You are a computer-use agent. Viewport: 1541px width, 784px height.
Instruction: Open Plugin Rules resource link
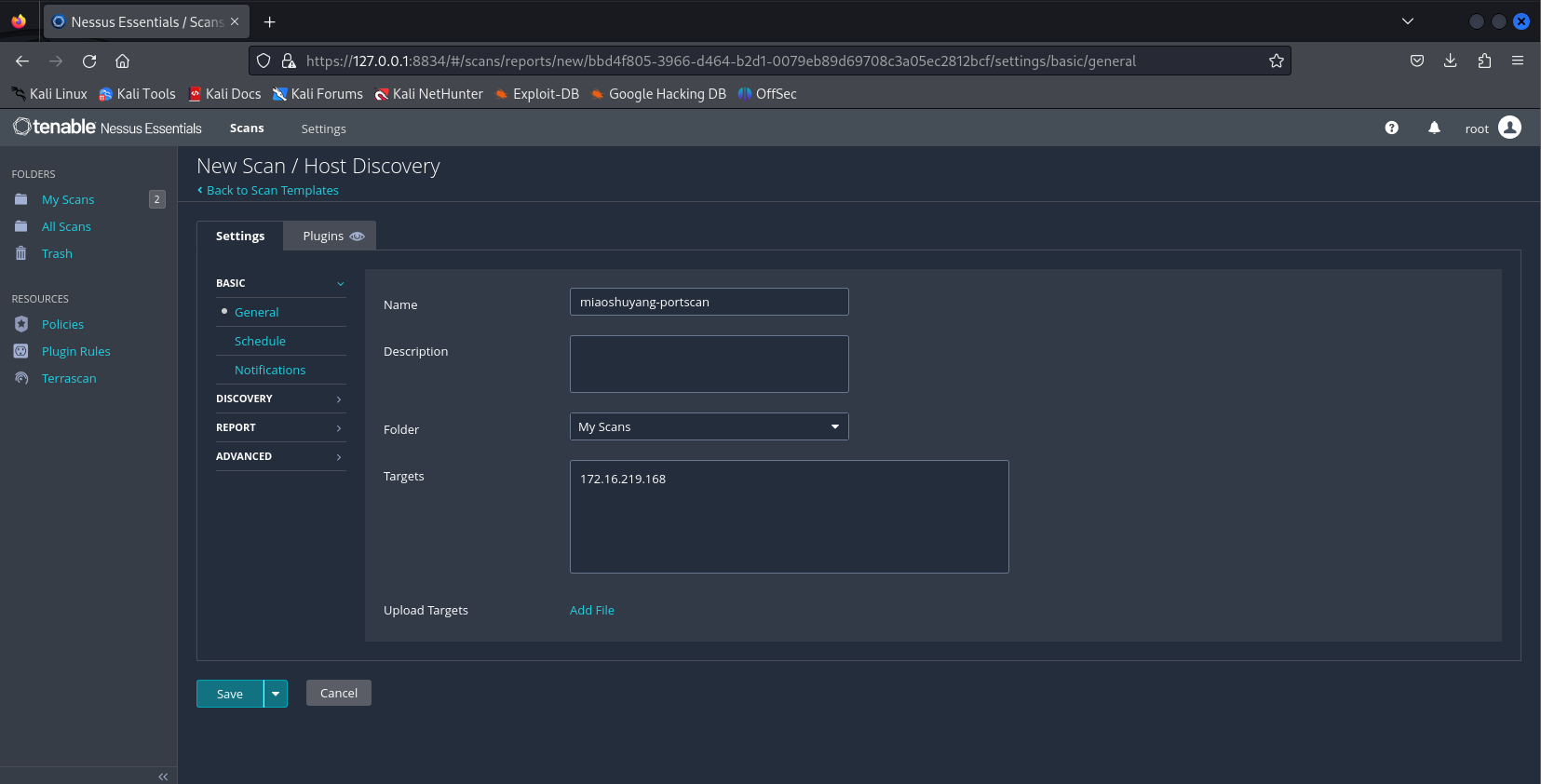76,351
